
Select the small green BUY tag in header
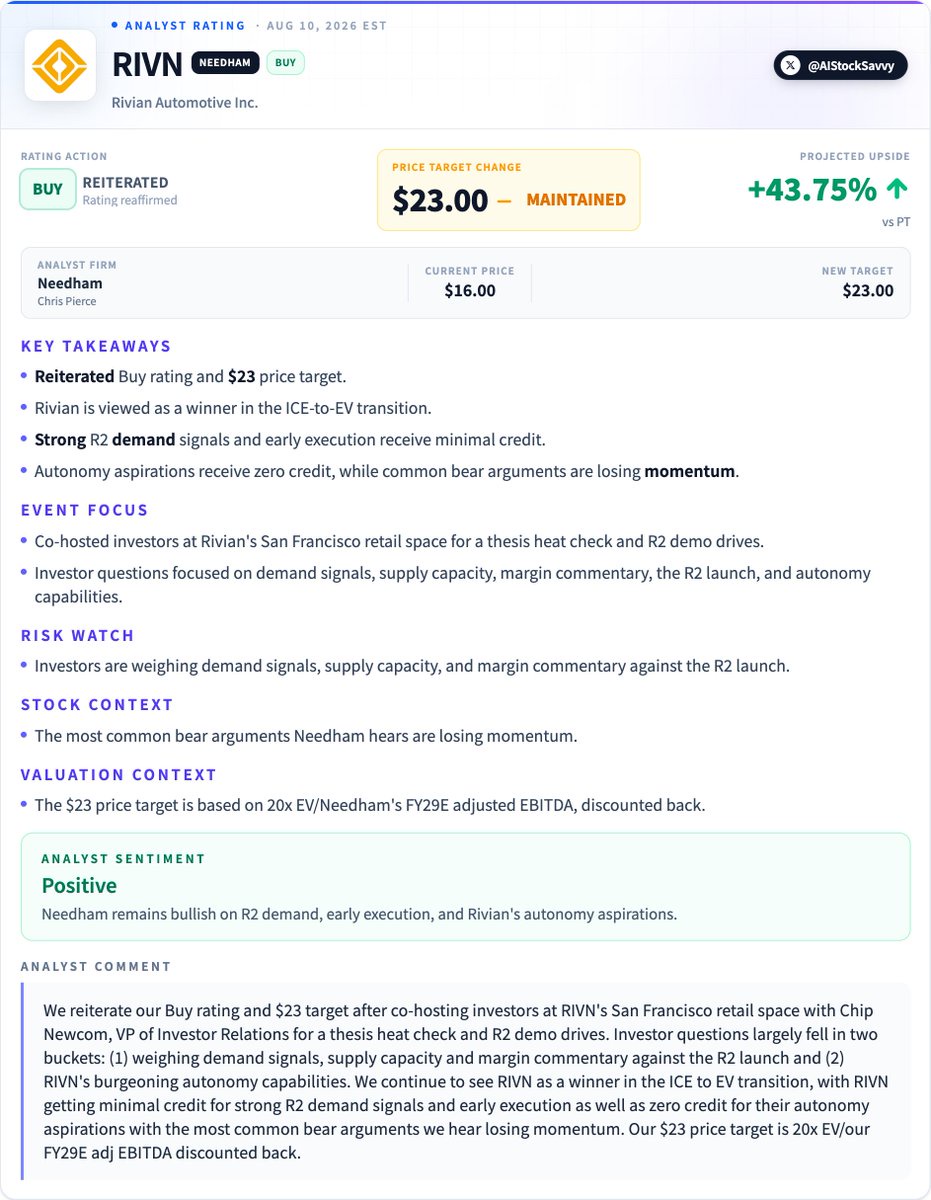(286, 63)
